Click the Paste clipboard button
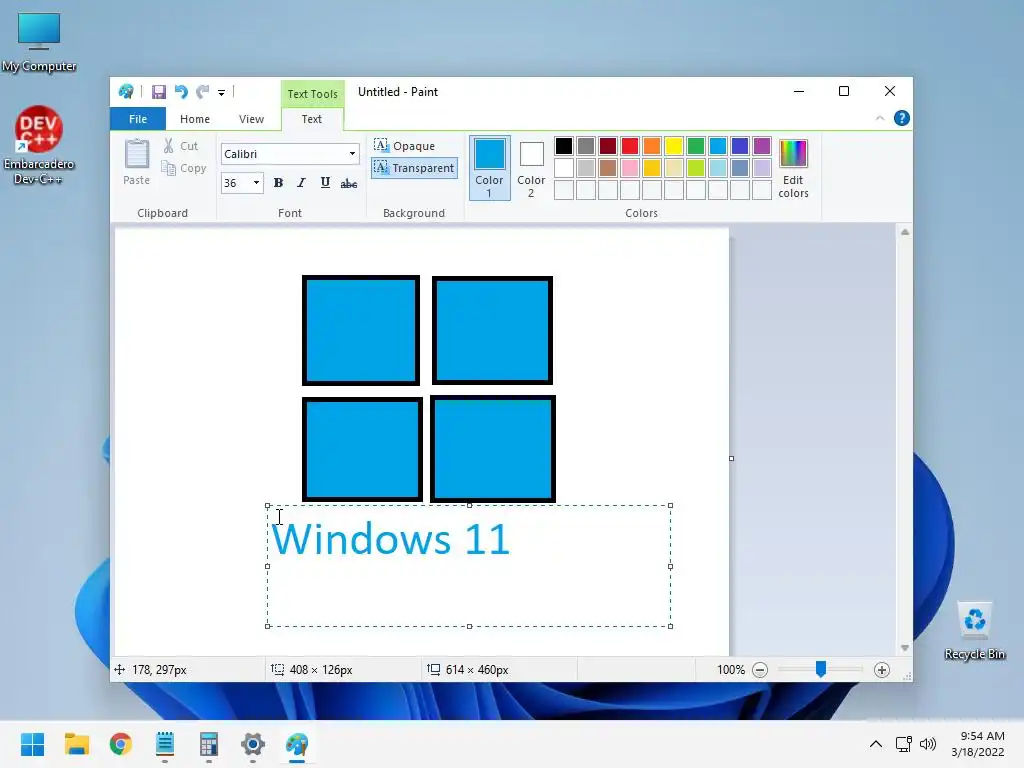 [136, 162]
